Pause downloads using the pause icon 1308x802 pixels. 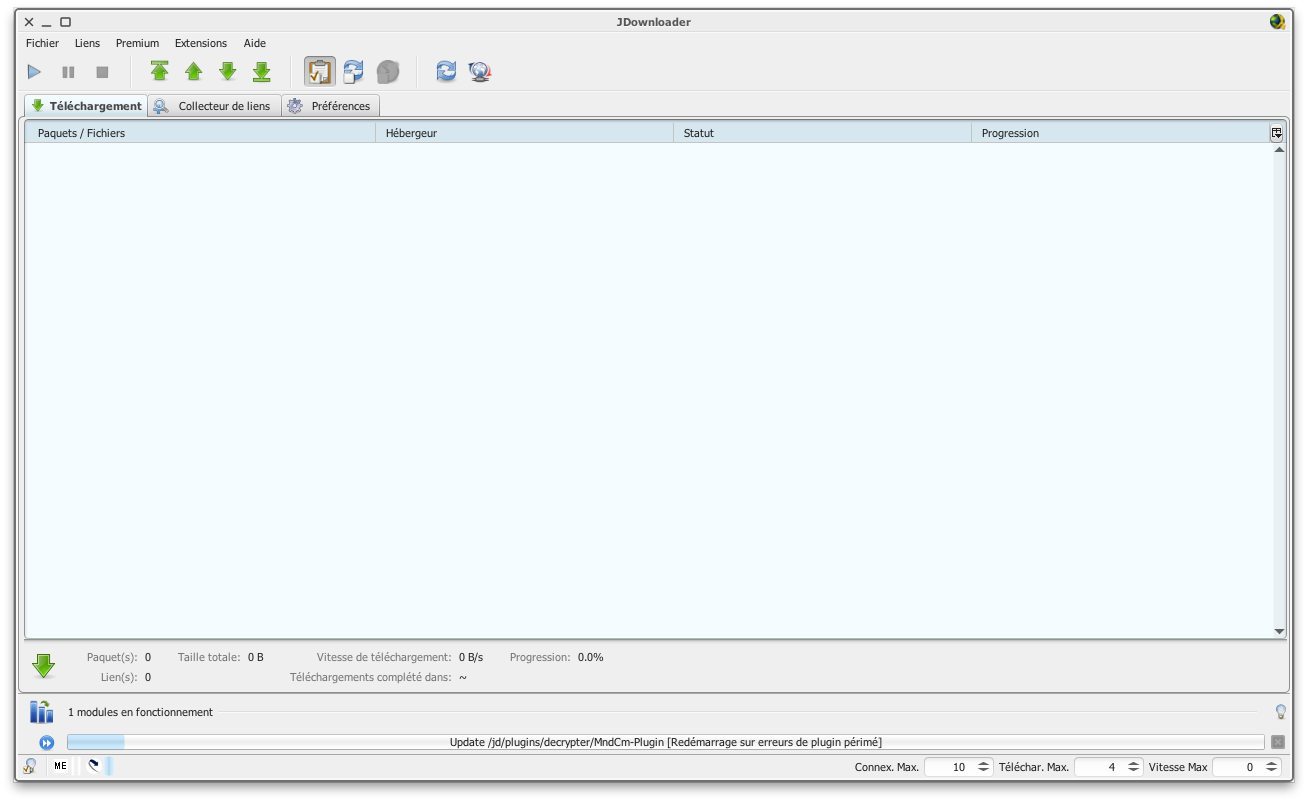coord(68,72)
